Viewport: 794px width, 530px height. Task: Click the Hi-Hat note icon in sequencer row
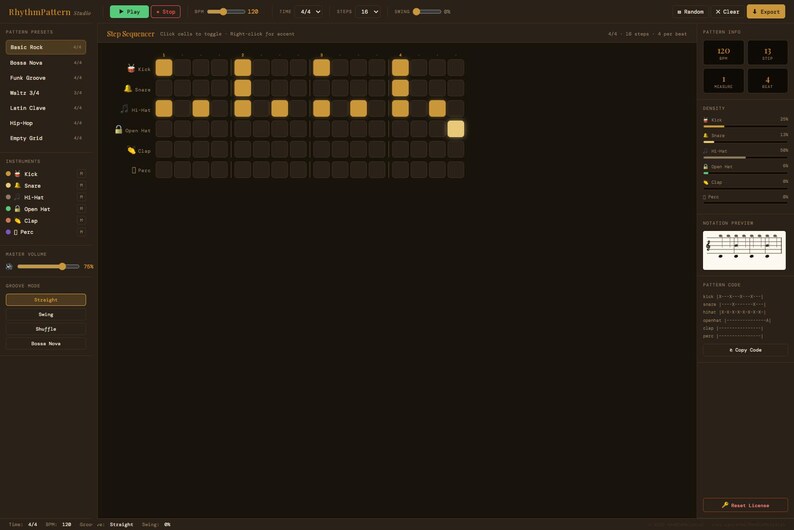tap(124, 109)
